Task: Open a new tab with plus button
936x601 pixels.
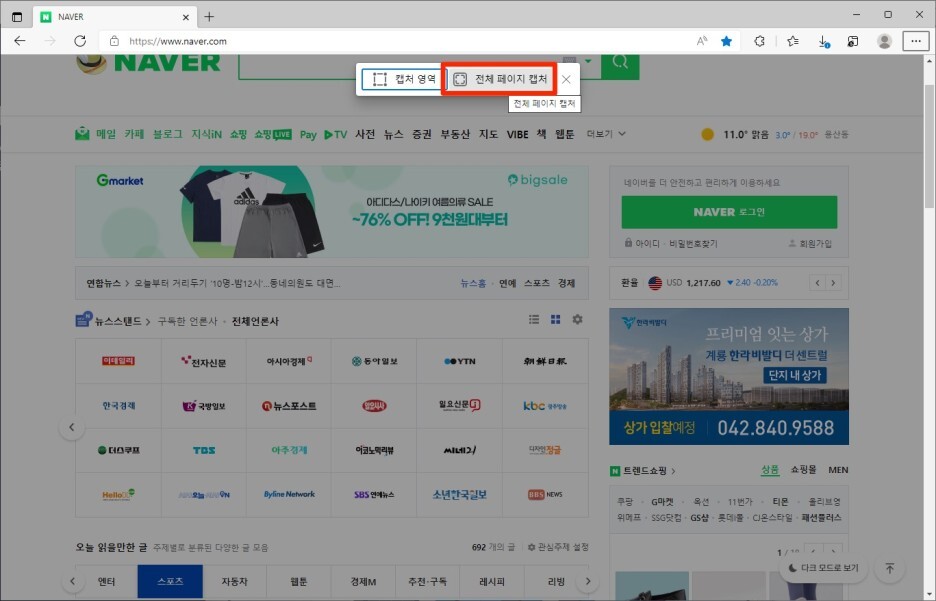Action: [209, 17]
